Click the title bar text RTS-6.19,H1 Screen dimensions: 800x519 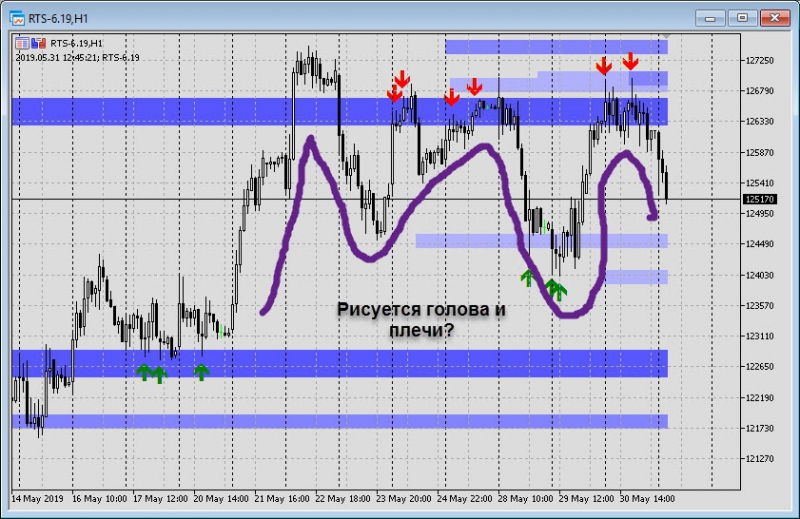[58, 19]
